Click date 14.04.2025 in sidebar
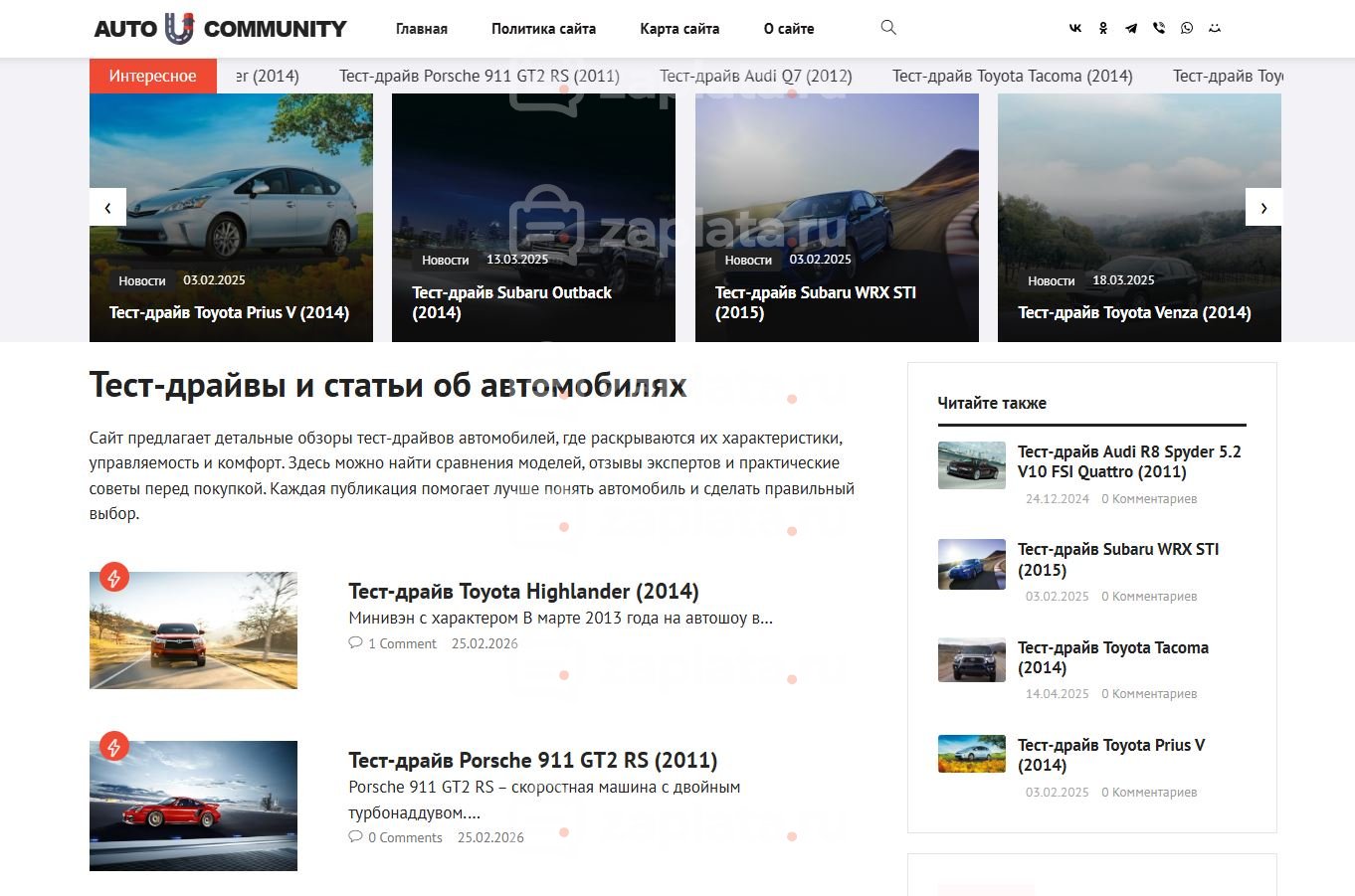 pos(1058,694)
